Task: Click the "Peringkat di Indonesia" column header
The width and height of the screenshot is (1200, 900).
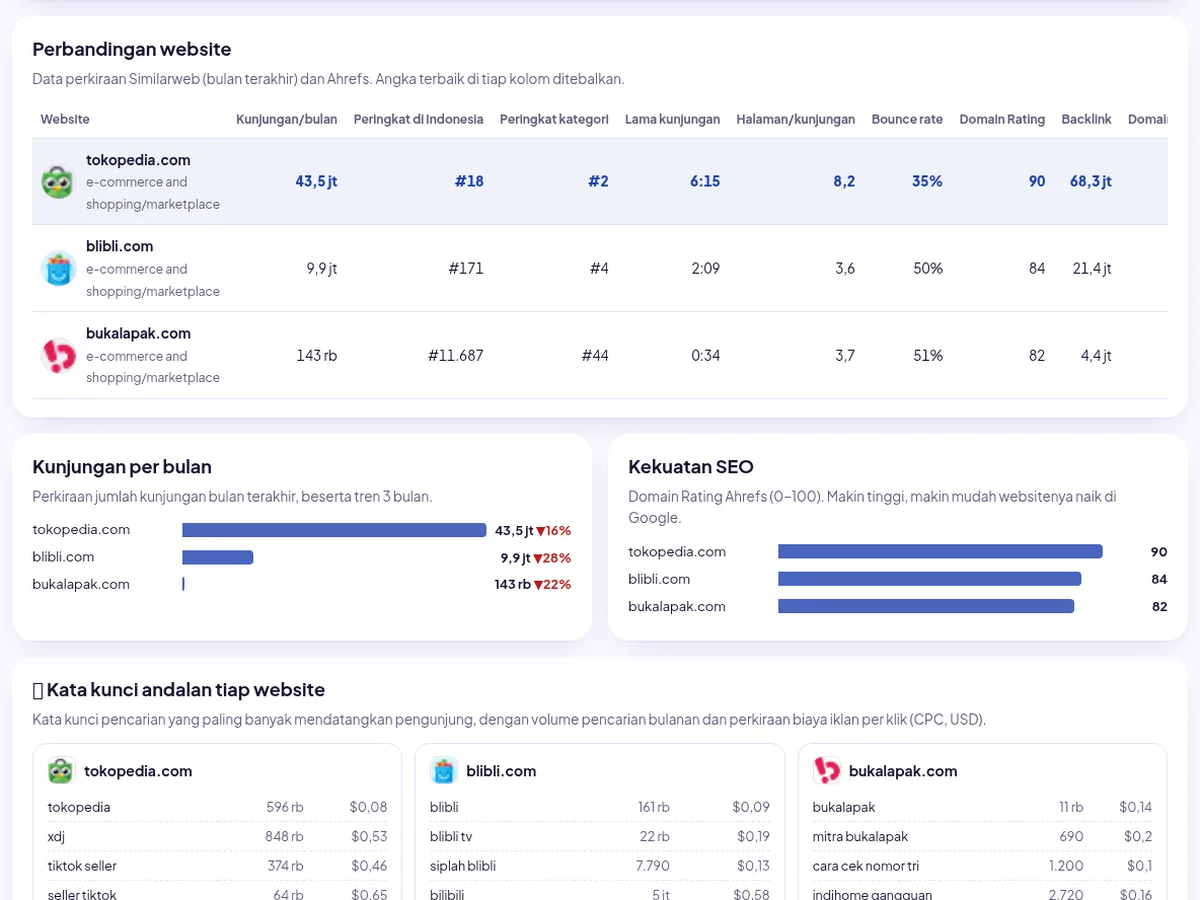Action: [x=418, y=119]
